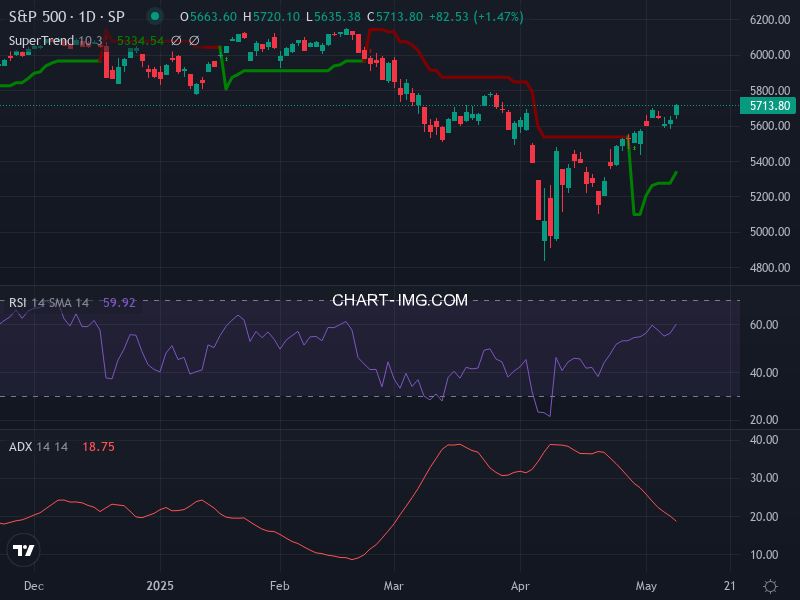Click the RSI axis 60.00 label
Screen dimensions: 800x600
[764, 324]
